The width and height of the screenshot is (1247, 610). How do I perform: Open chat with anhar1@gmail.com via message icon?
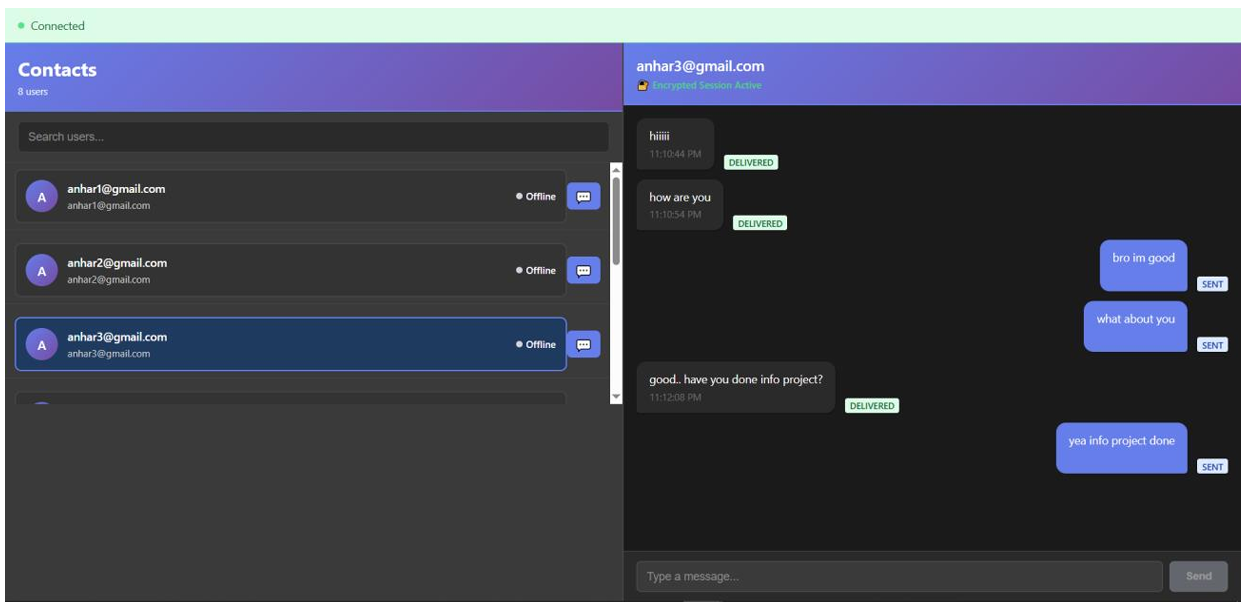(x=583, y=197)
